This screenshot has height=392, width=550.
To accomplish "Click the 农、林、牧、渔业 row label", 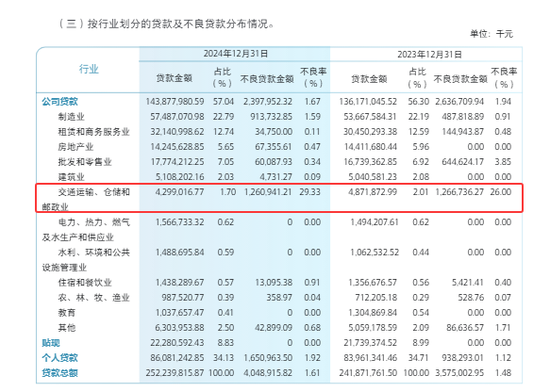I will point(94,298).
